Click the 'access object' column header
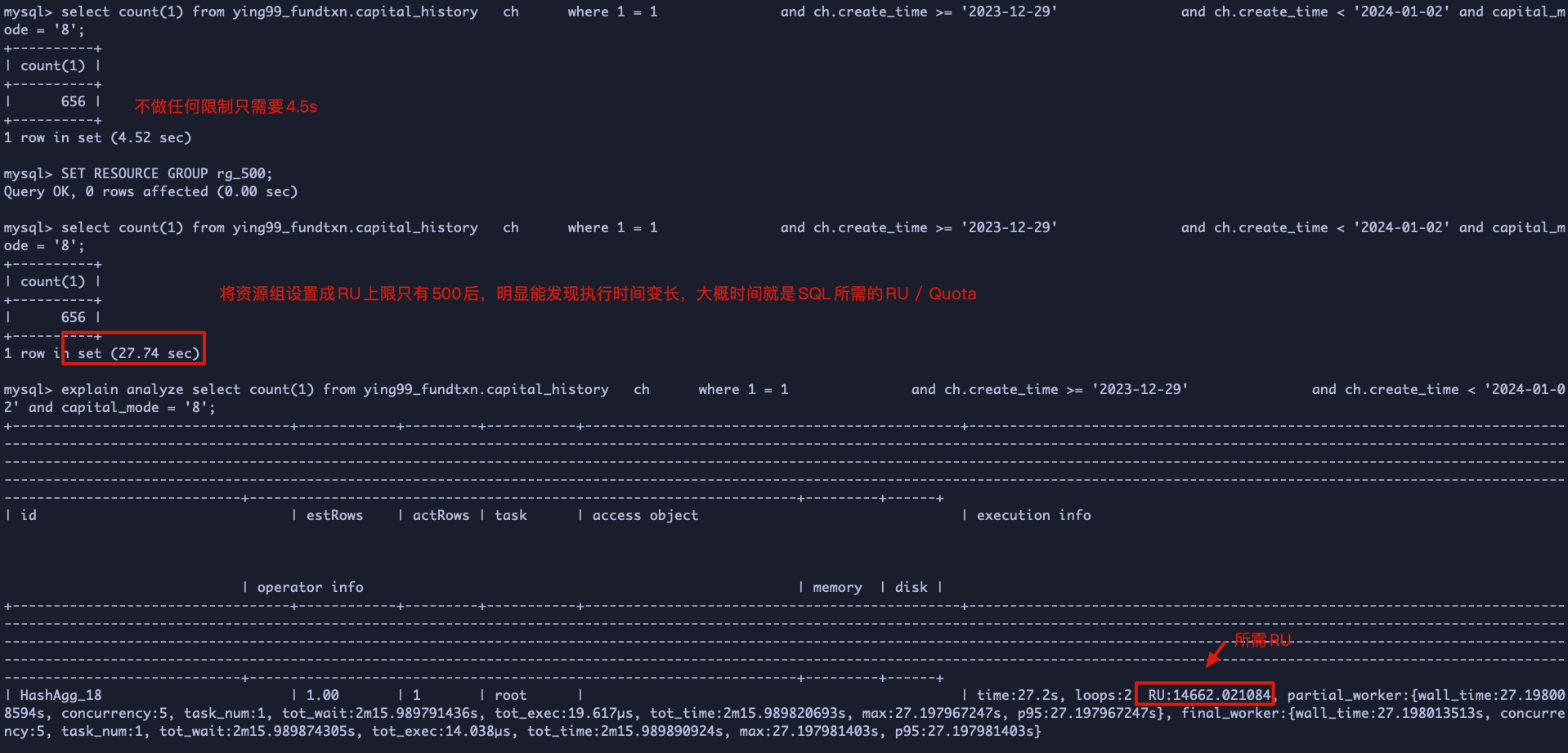 [645, 515]
